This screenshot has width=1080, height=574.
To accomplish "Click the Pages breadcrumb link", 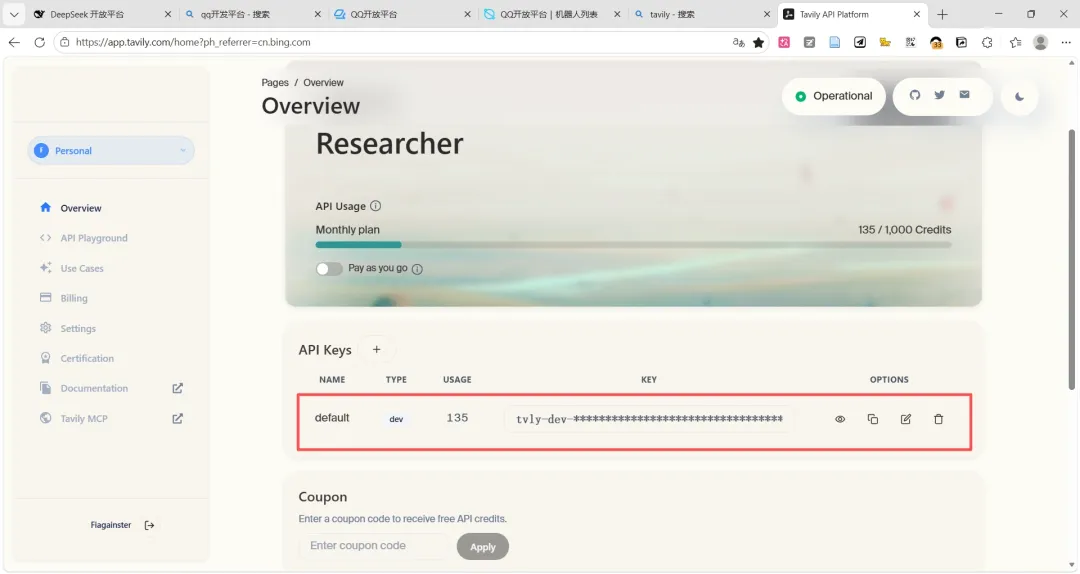I will (x=275, y=83).
